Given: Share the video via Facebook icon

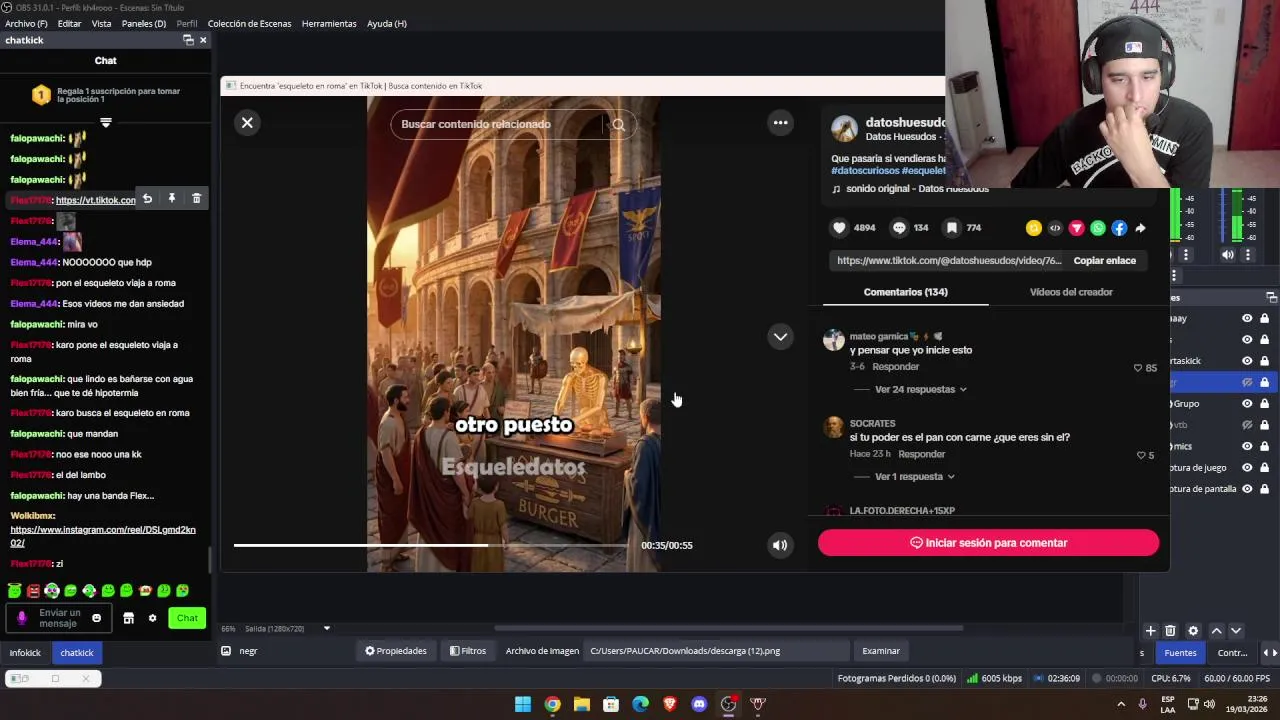Looking at the screenshot, I should click(x=1119, y=228).
